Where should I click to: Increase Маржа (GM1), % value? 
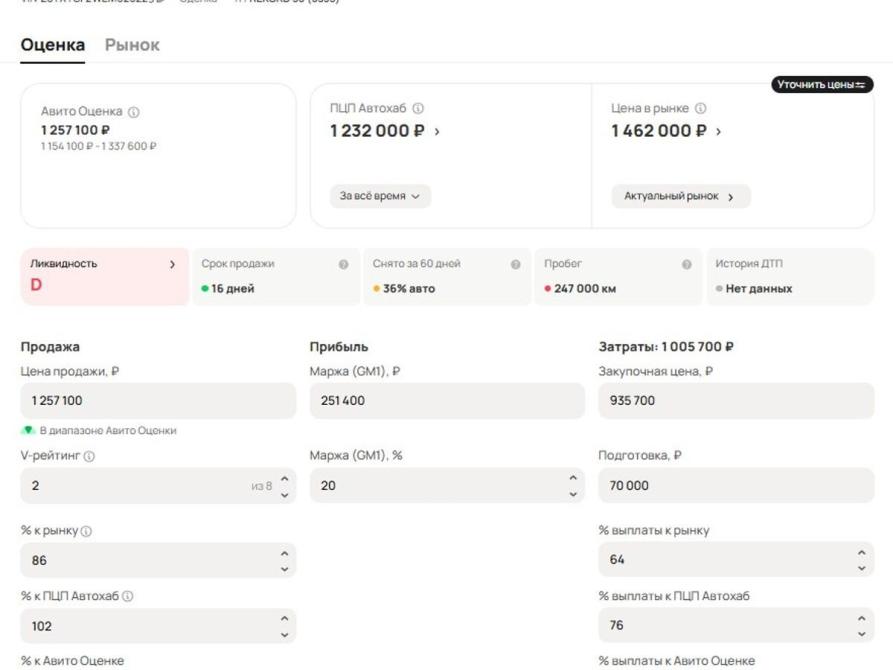click(573, 478)
